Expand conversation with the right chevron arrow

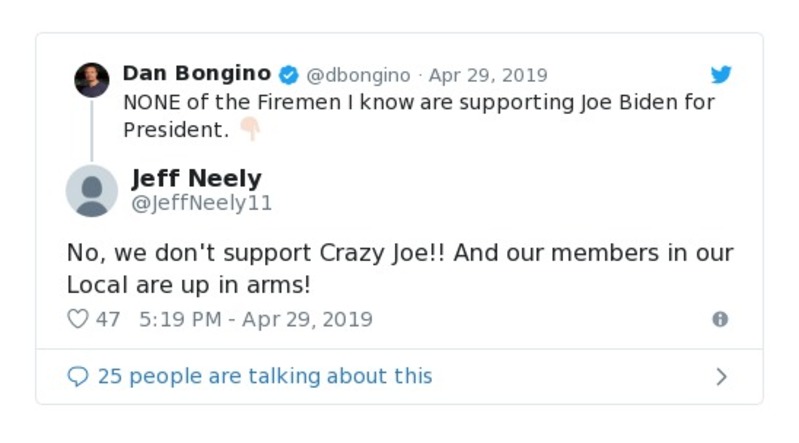point(721,377)
